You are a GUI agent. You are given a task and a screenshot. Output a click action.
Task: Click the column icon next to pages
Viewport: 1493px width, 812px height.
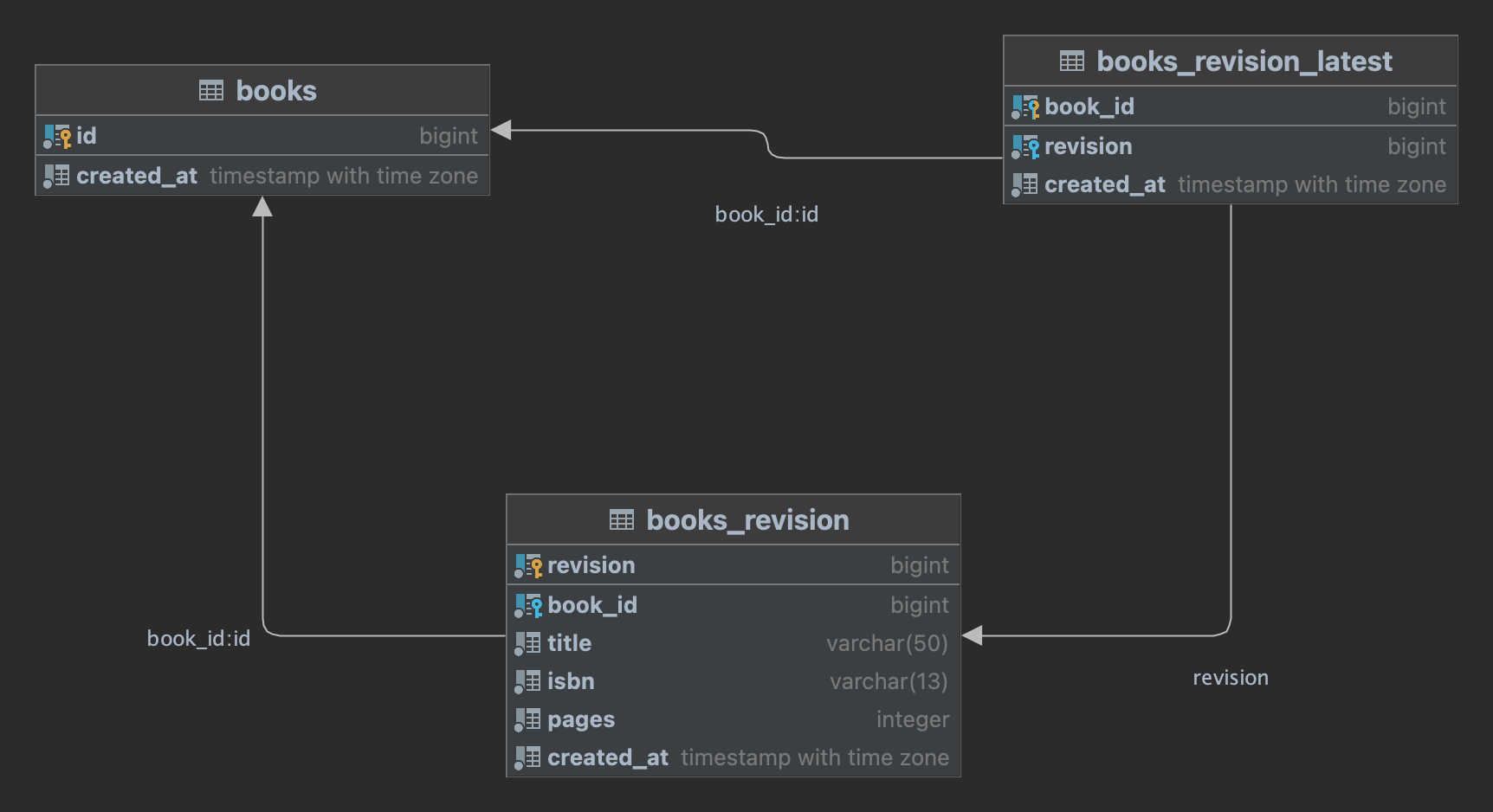pos(528,720)
